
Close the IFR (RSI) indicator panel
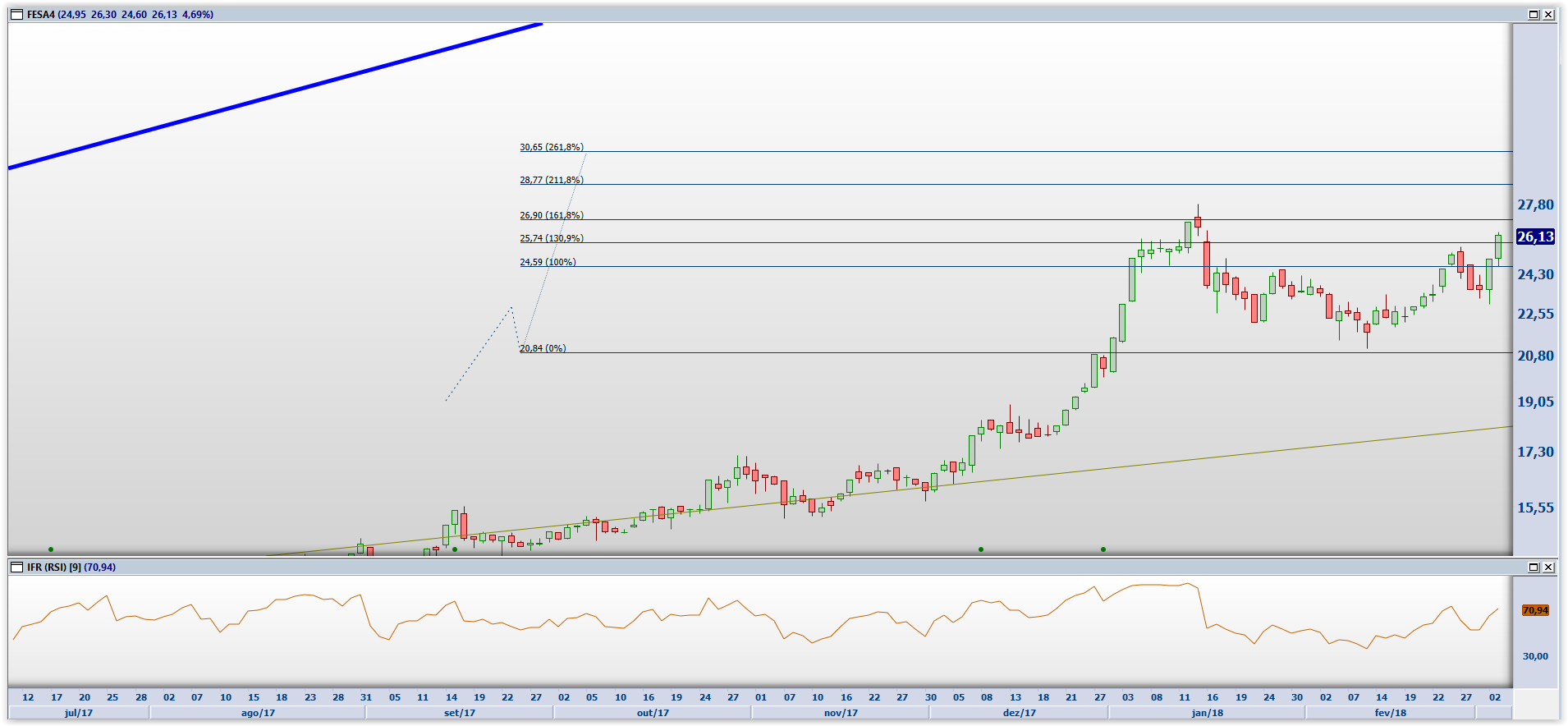1548,567
